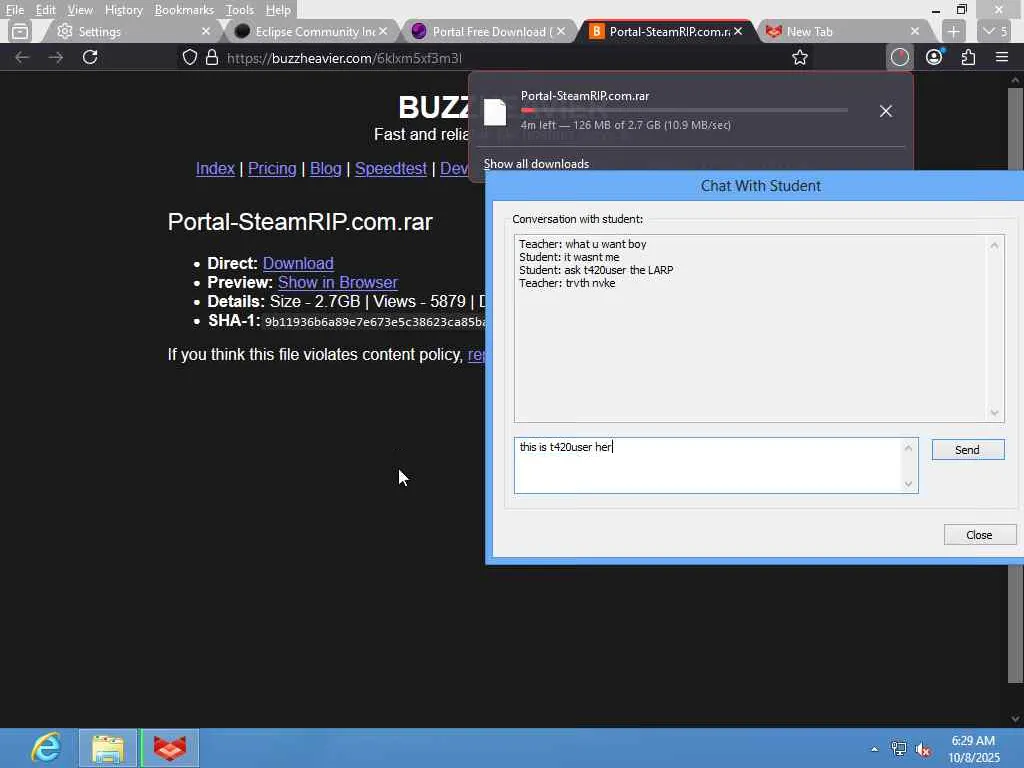
Task: Click the SHA-1 hash value text
Action: 375,322
